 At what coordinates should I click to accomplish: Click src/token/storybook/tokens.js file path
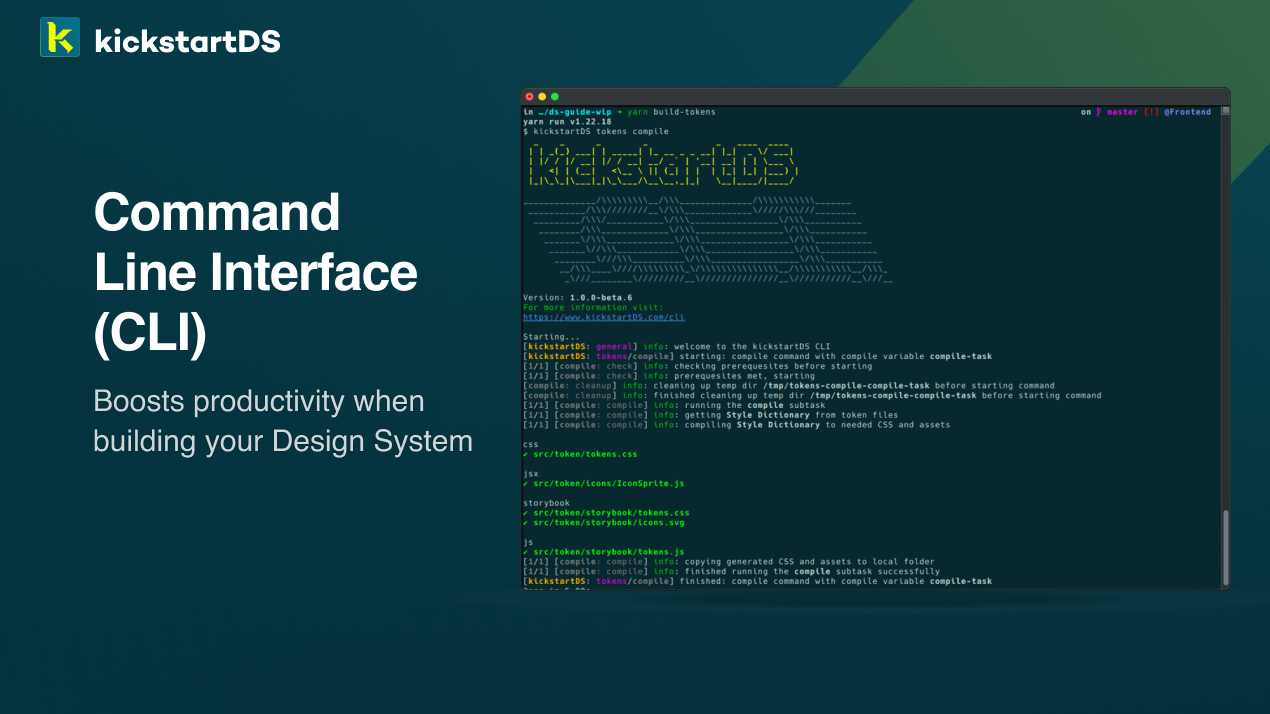609,551
